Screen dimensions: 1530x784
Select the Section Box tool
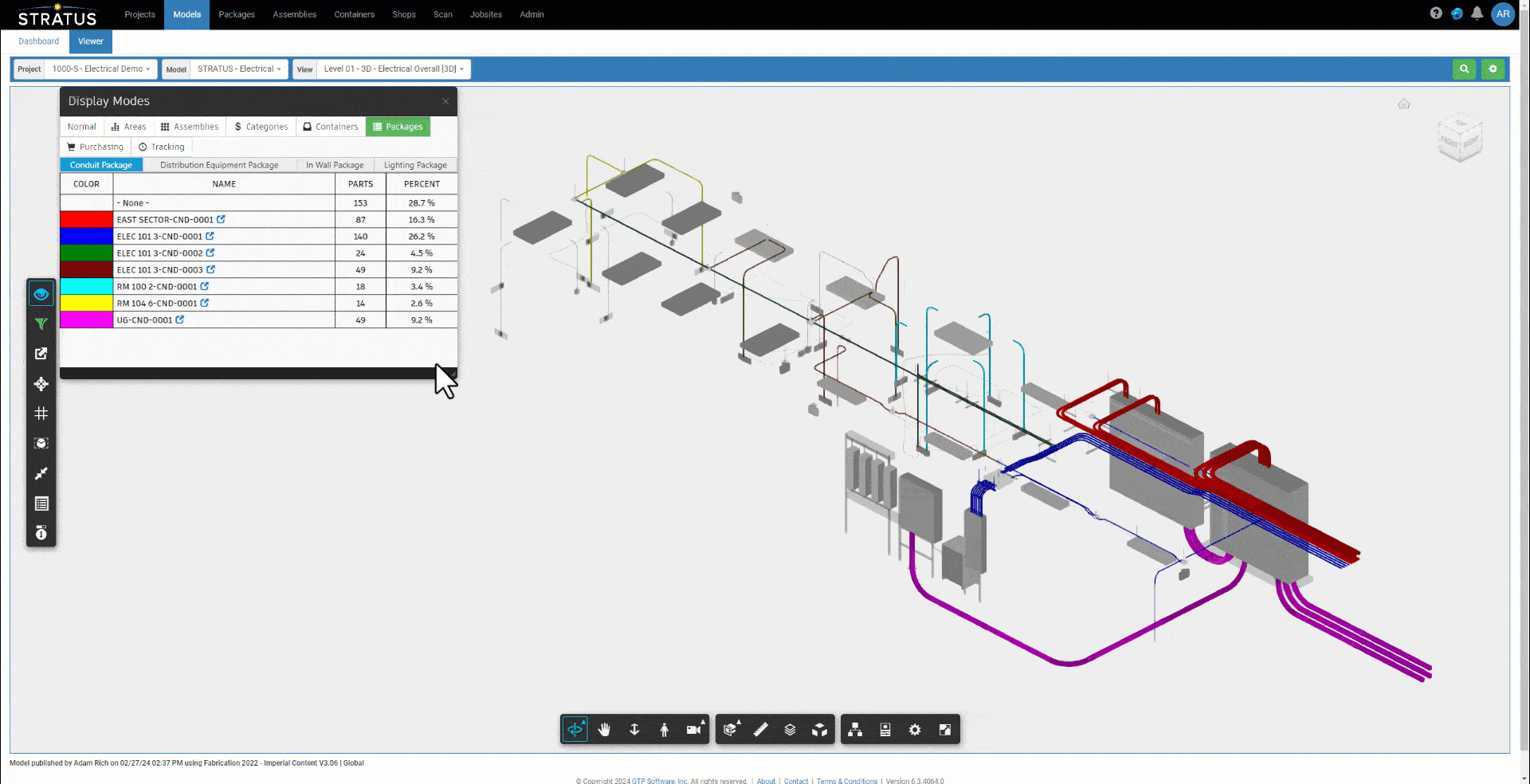click(730, 729)
